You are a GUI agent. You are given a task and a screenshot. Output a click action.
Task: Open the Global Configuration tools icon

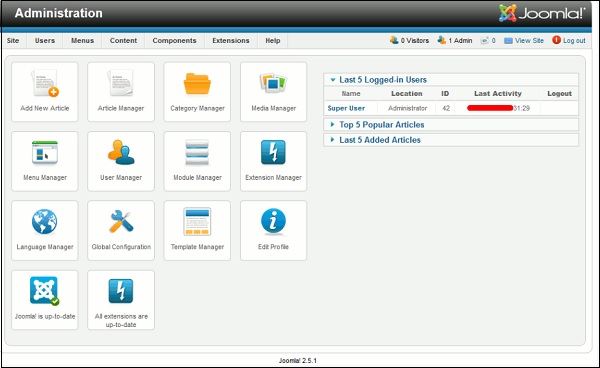(x=121, y=221)
